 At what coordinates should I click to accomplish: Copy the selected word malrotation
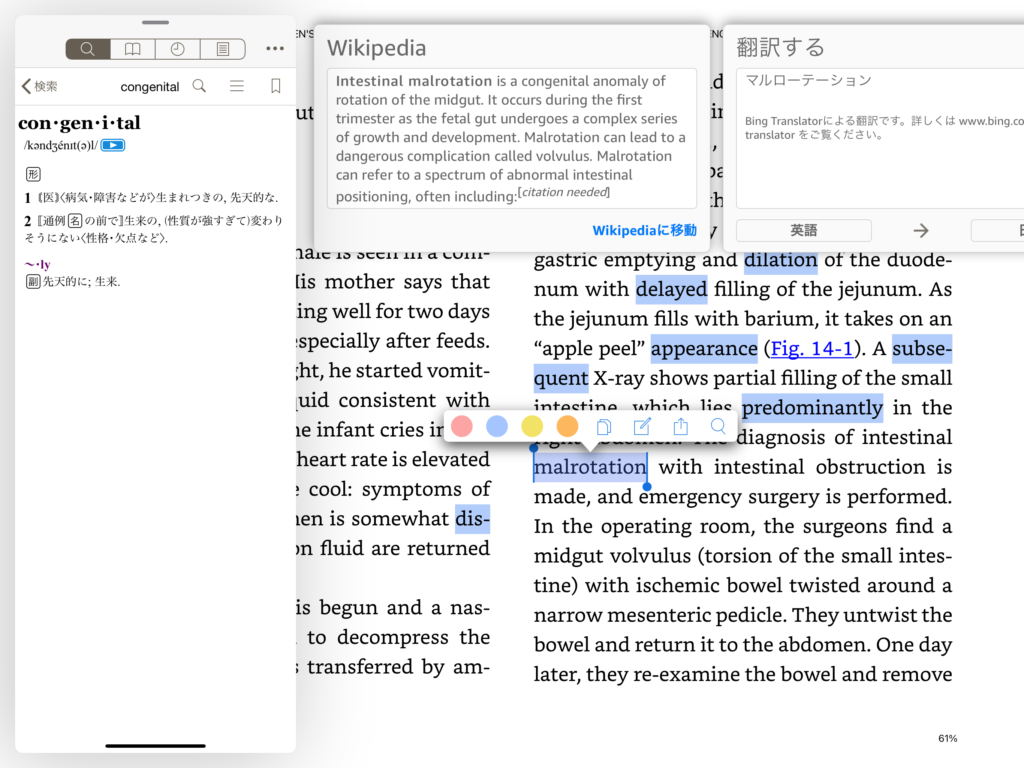tap(604, 426)
